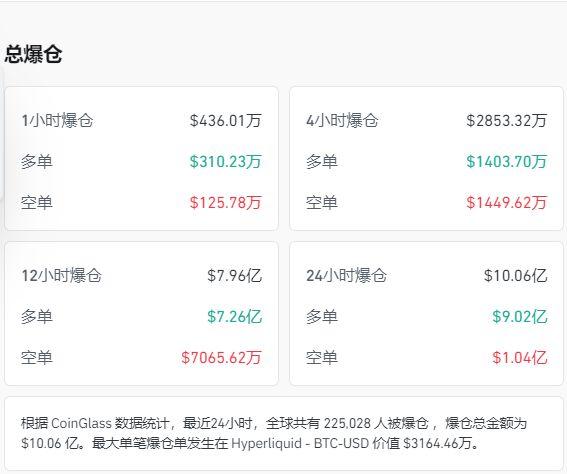Click the 4-hour short value $1449.62万

pos(507,202)
